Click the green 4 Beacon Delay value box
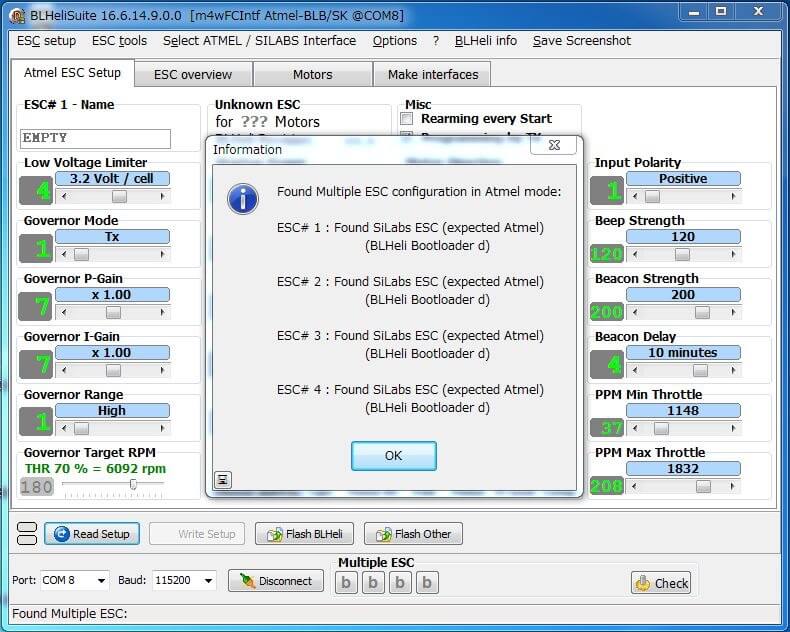This screenshot has height=632, width=790. 607,364
